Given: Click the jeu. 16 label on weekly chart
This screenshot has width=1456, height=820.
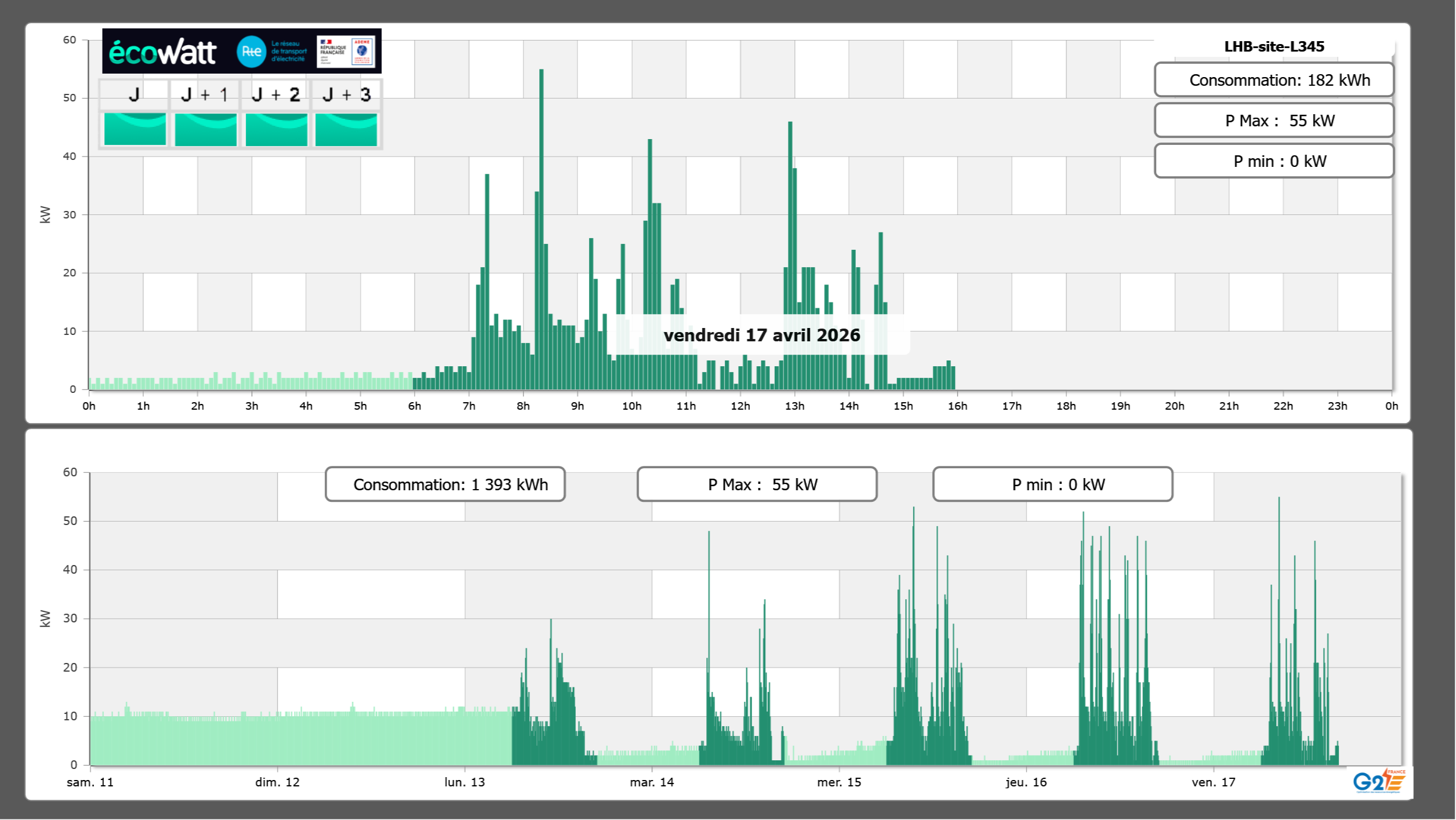Looking at the screenshot, I should point(1026,782).
